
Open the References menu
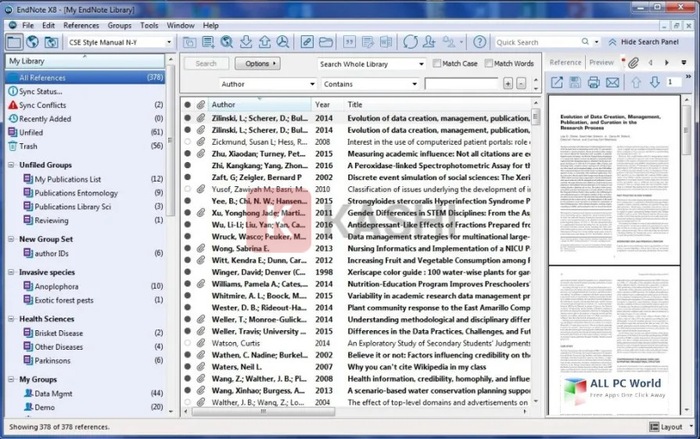[81, 25]
